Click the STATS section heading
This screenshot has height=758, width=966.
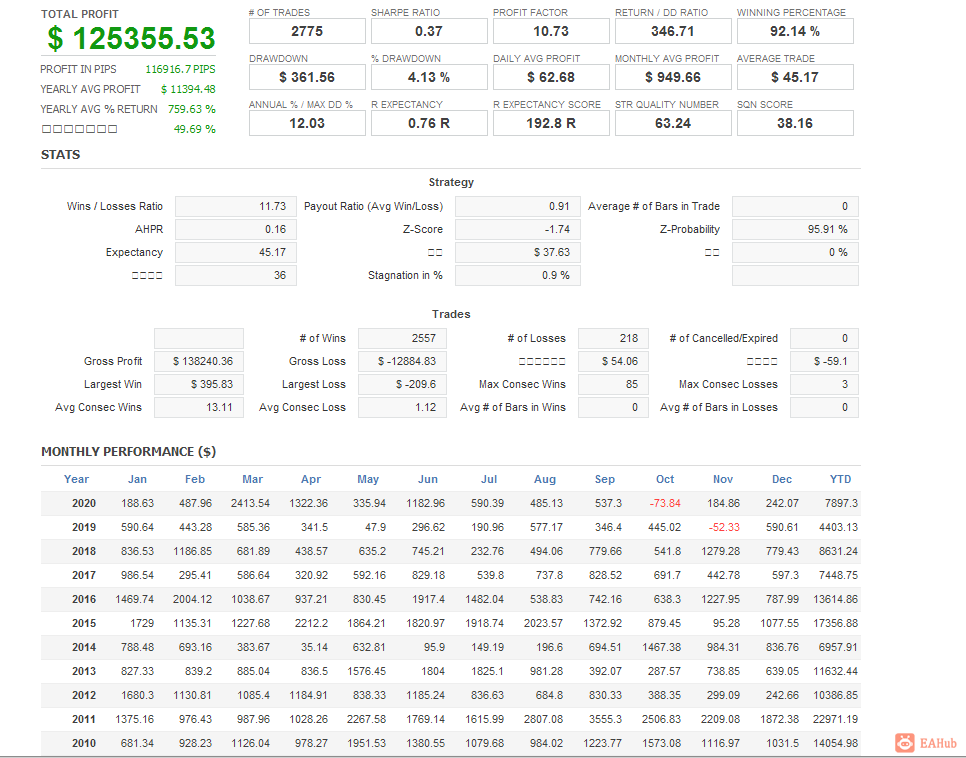point(60,155)
